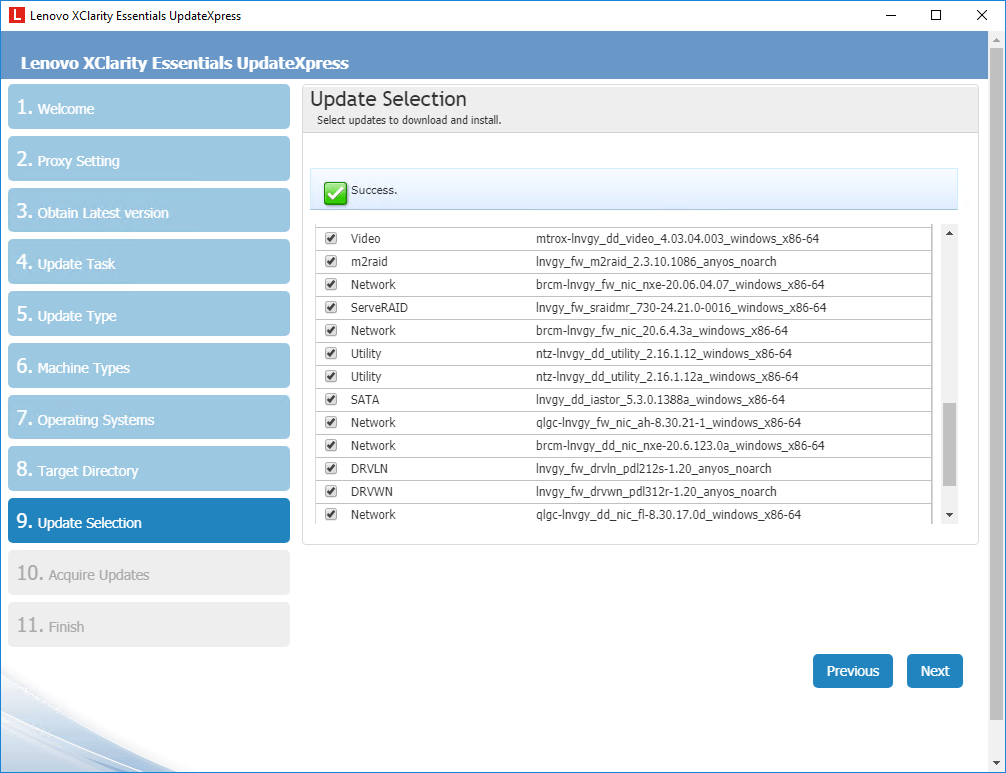Toggle the qlgc nic_ah-8.30.21-1 Network checkbox
The height and width of the screenshot is (773, 1006).
[331, 422]
